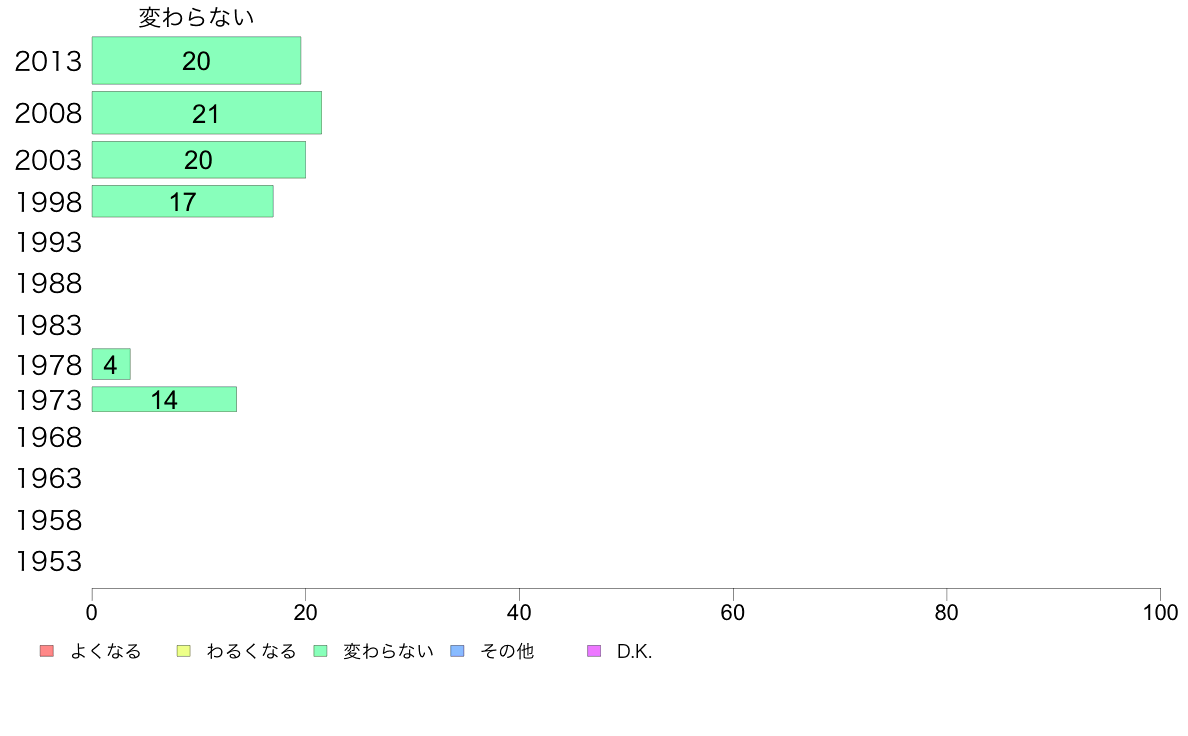The image size is (1188, 736).
Task: Click the 1973 bar showing 14
Action: (164, 400)
